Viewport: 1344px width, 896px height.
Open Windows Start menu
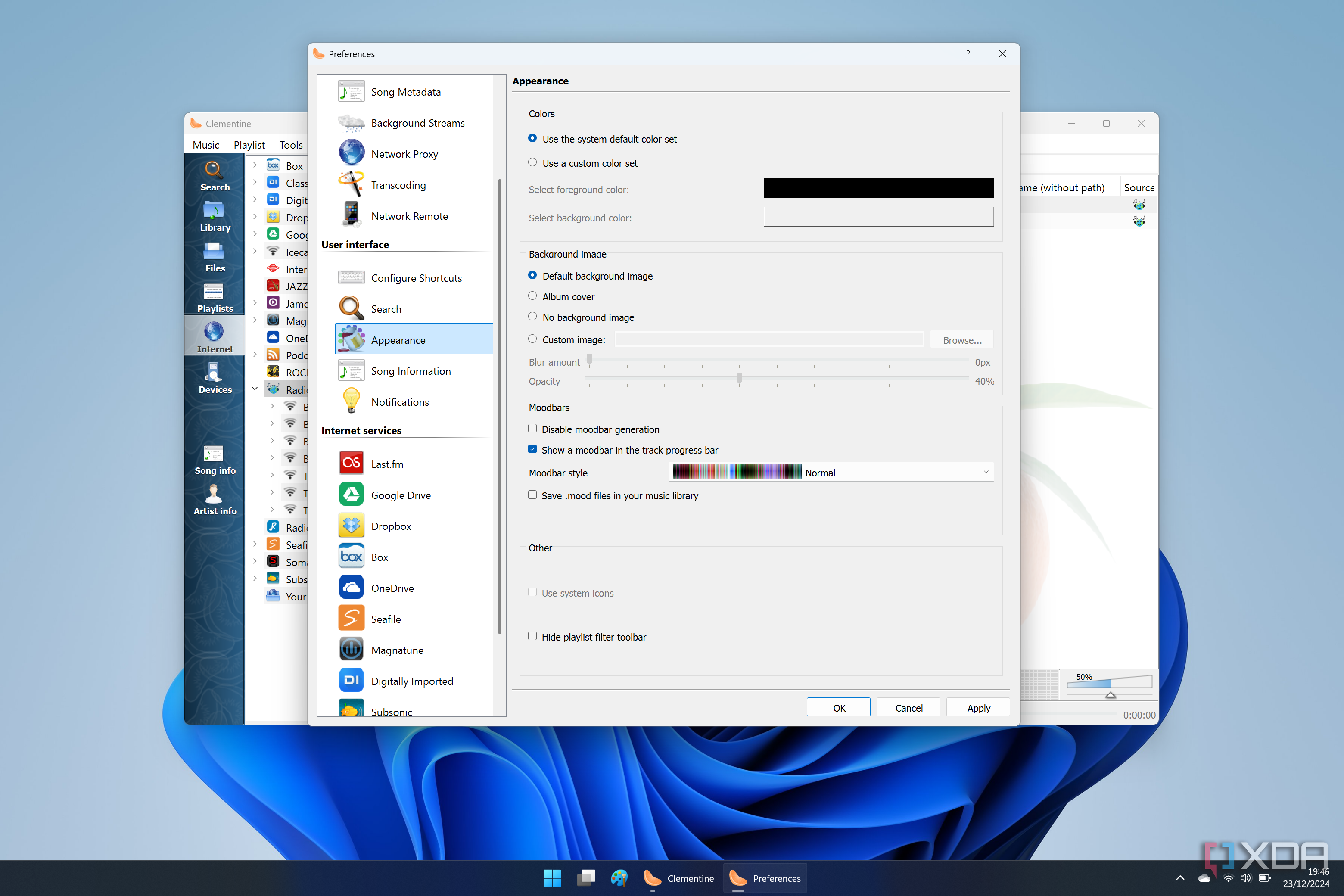pos(552,878)
